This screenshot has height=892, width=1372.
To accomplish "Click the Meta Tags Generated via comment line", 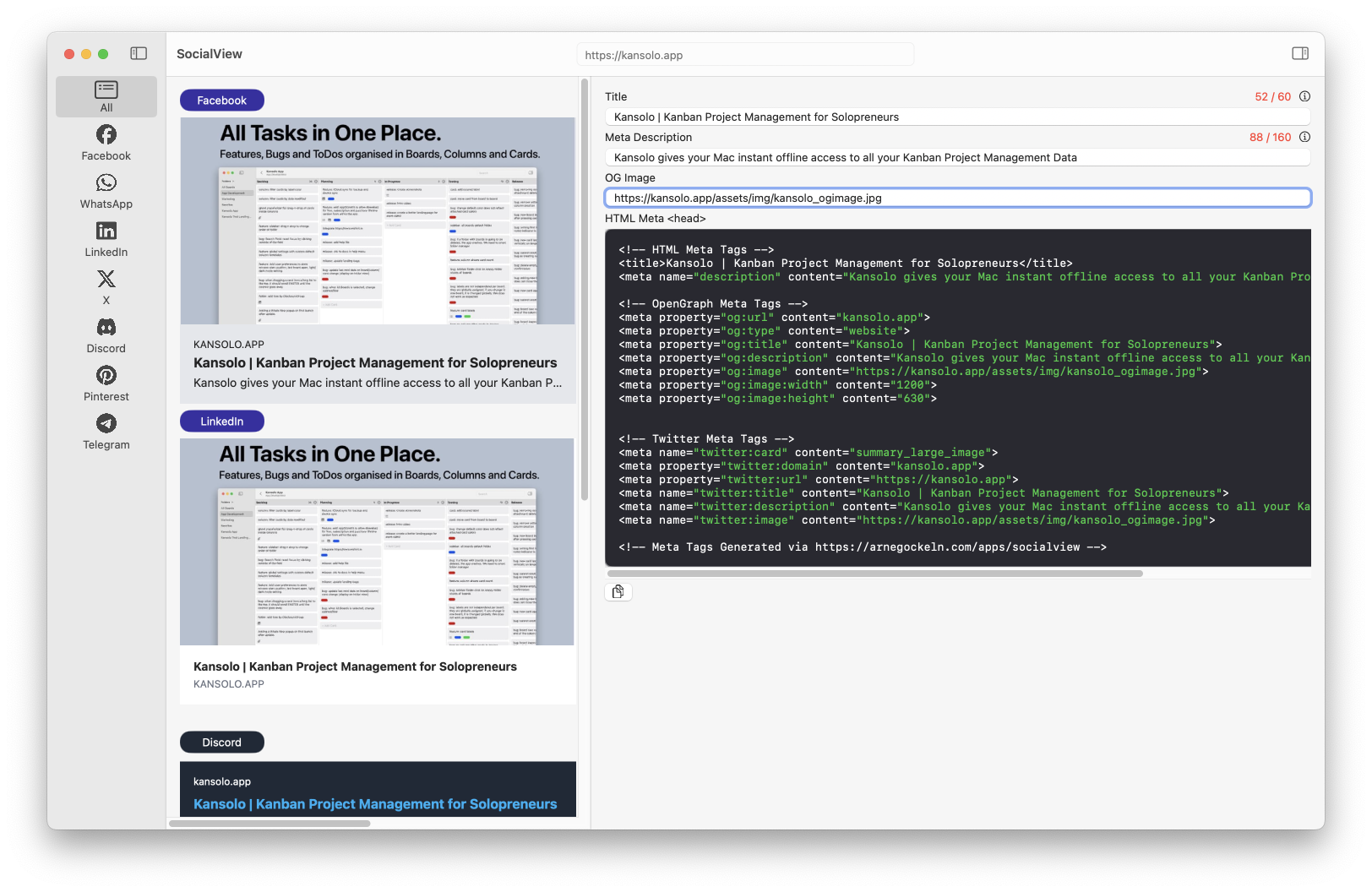I will (863, 547).
